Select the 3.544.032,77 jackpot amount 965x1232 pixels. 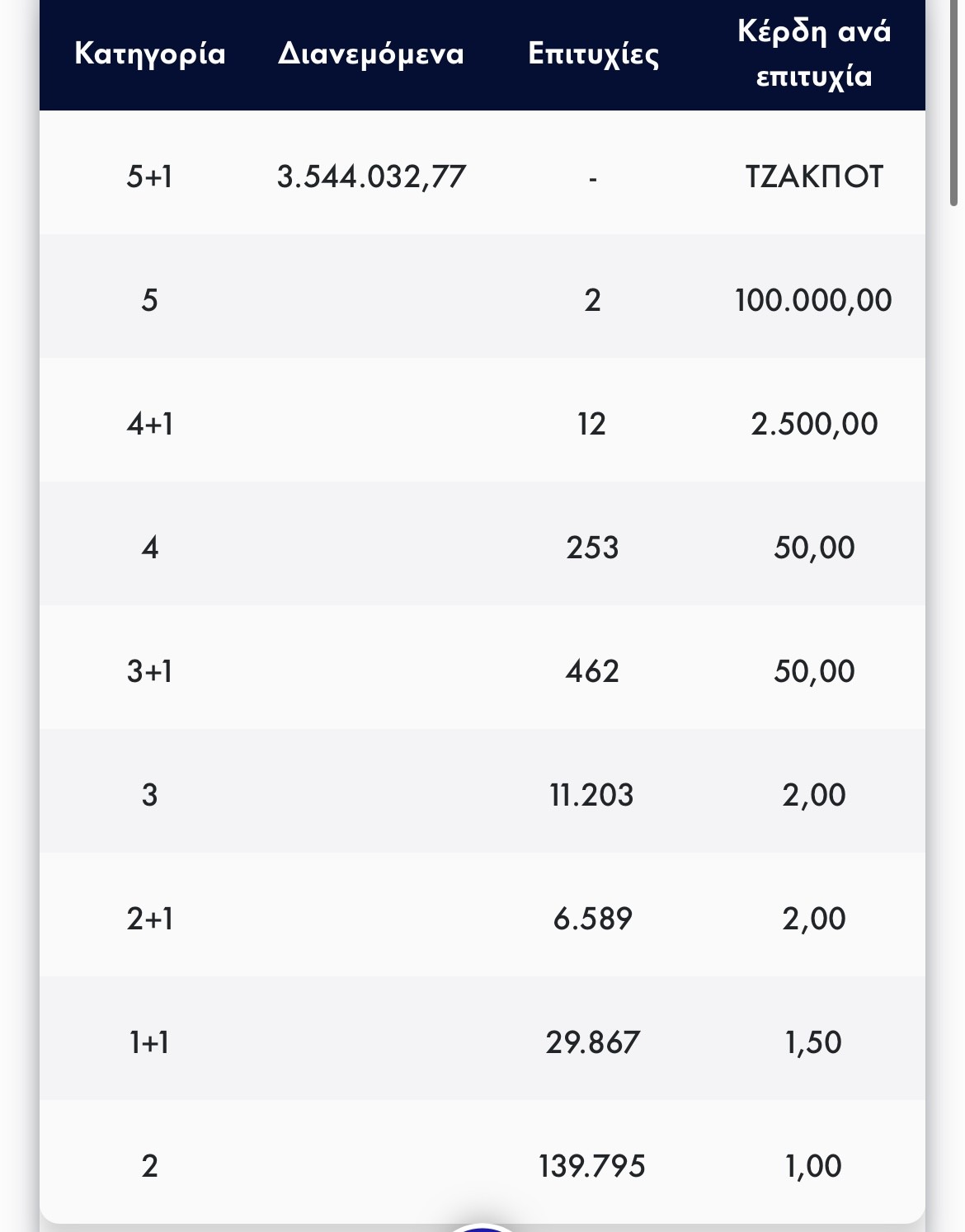[x=371, y=176]
